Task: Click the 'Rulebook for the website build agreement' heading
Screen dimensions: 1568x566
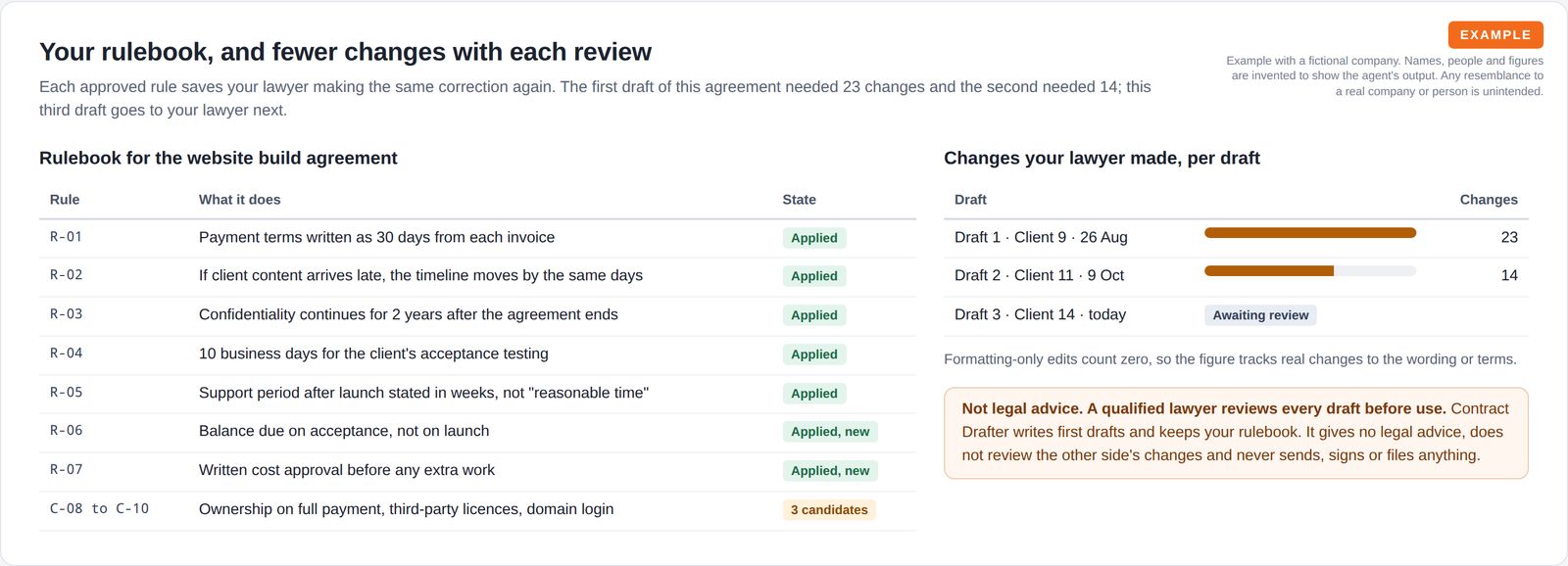Action: point(219,158)
